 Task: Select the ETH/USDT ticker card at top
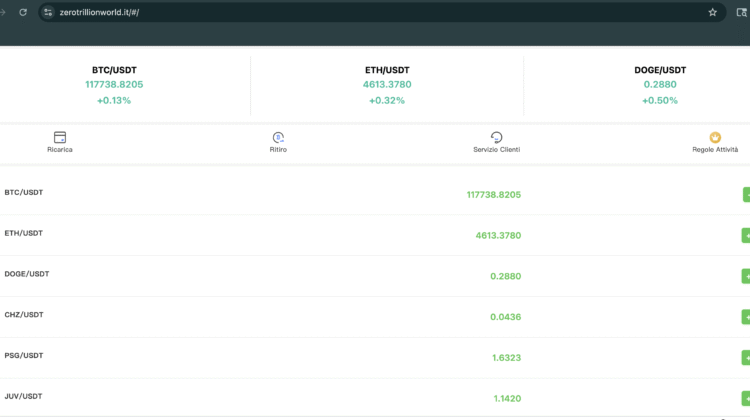[x=387, y=85]
